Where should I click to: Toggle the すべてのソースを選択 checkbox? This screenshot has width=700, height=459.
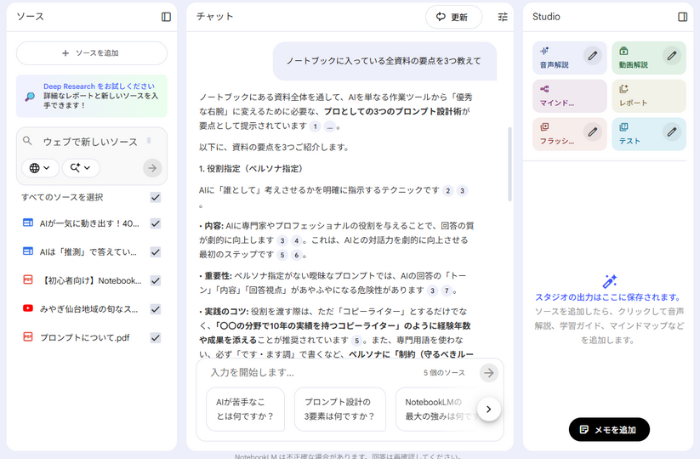click(x=155, y=197)
